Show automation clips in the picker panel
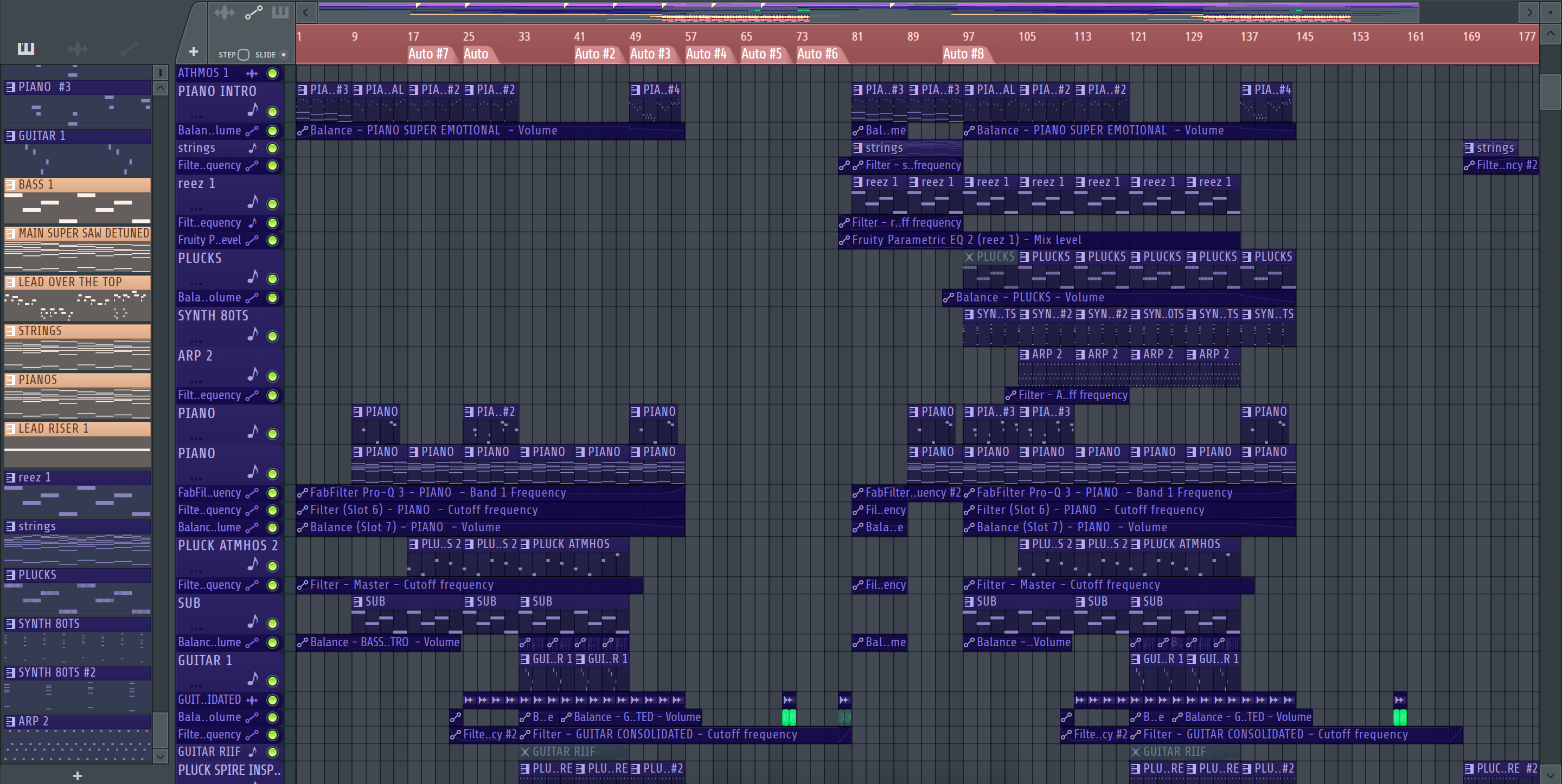 pos(129,48)
